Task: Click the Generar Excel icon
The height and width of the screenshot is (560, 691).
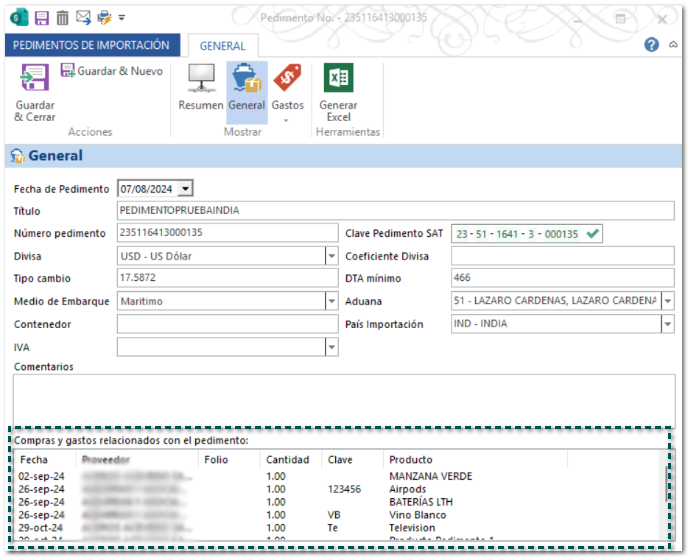Action: point(338,78)
